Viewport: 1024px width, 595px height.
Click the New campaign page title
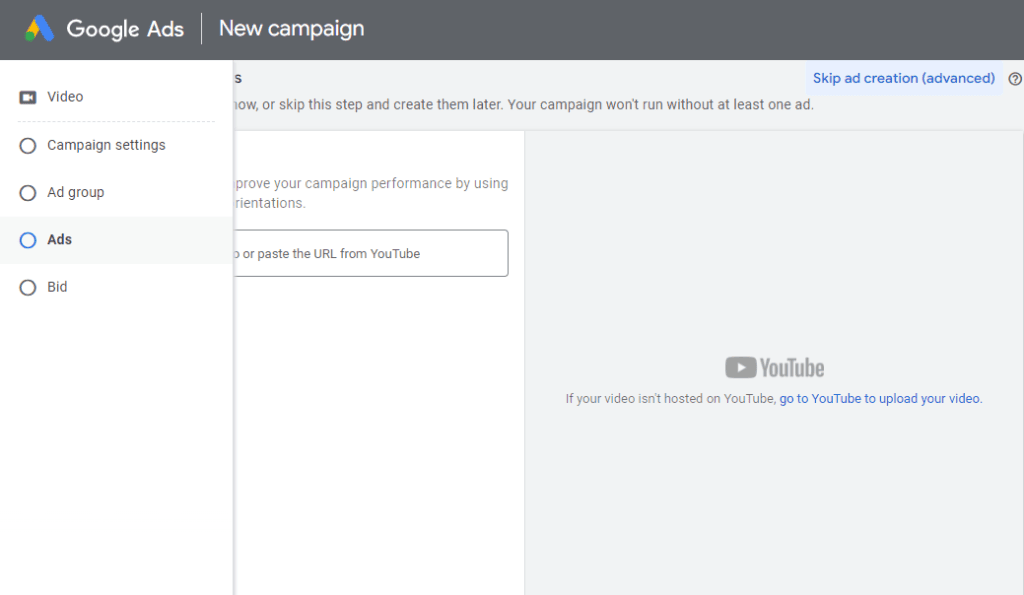(x=291, y=29)
